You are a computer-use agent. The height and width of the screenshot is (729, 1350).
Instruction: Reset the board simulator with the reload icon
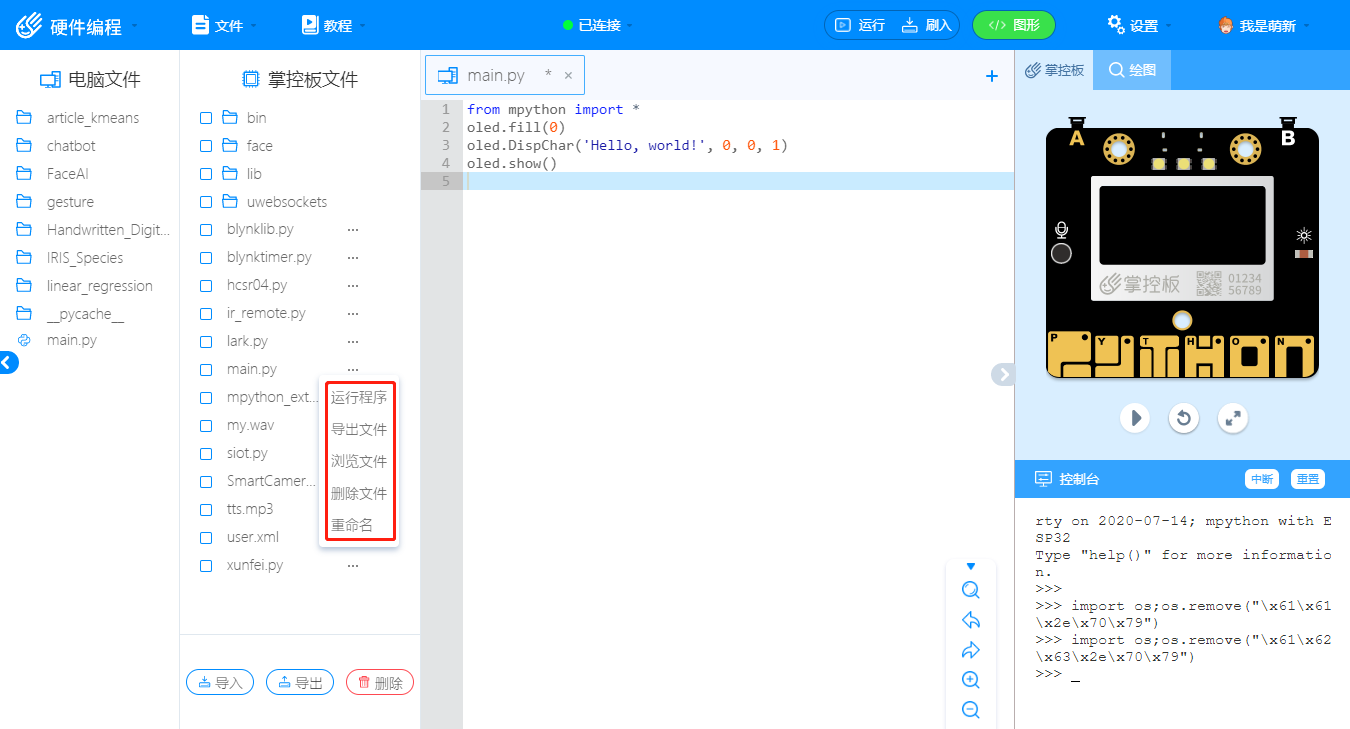[x=1184, y=417]
